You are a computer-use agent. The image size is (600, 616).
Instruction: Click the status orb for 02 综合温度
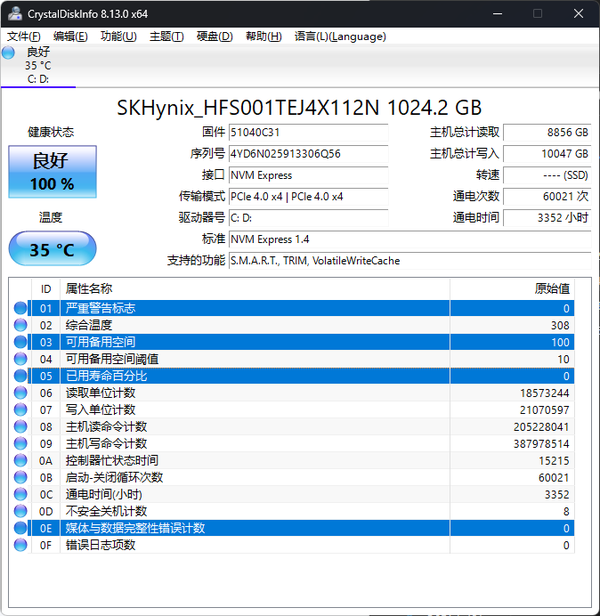pyautogui.click(x=20, y=325)
